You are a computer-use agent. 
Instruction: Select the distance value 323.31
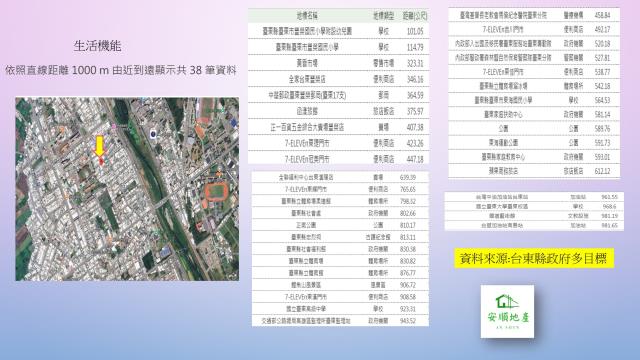415,63
